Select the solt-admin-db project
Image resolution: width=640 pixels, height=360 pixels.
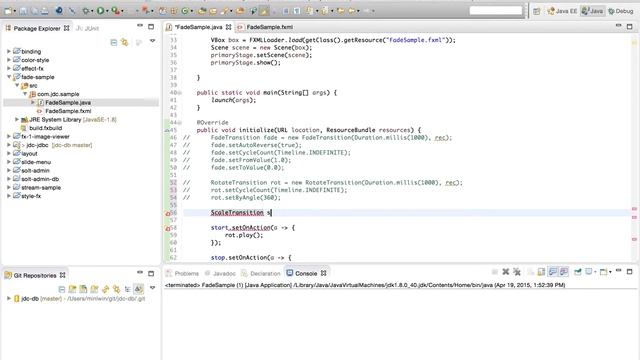tap(36, 179)
